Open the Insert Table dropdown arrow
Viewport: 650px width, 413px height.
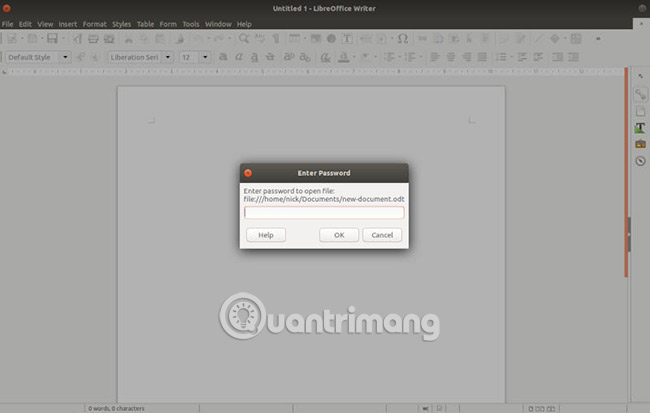pyautogui.click(x=305, y=39)
